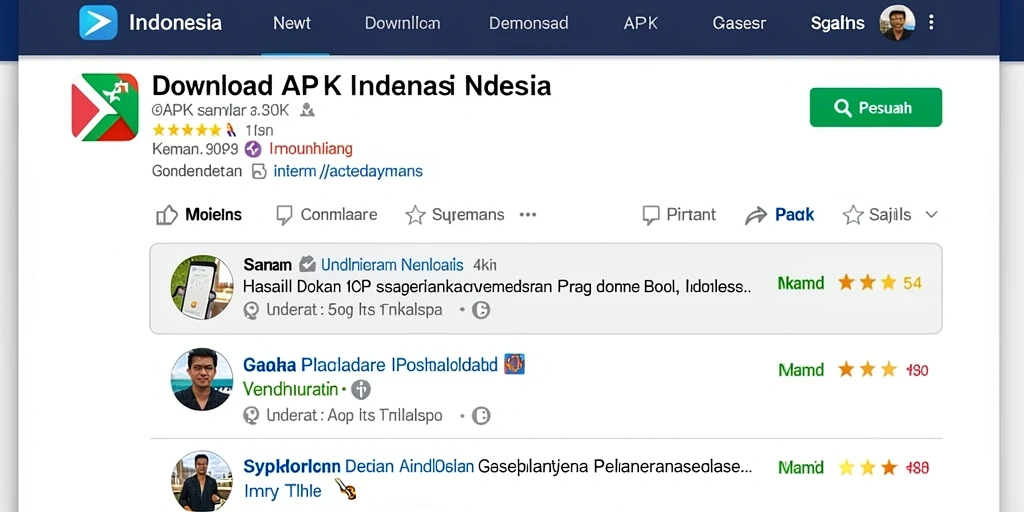This screenshot has height=512, width=1024.
Task: Toggle the Sajills star favorite
Action: 853,215
